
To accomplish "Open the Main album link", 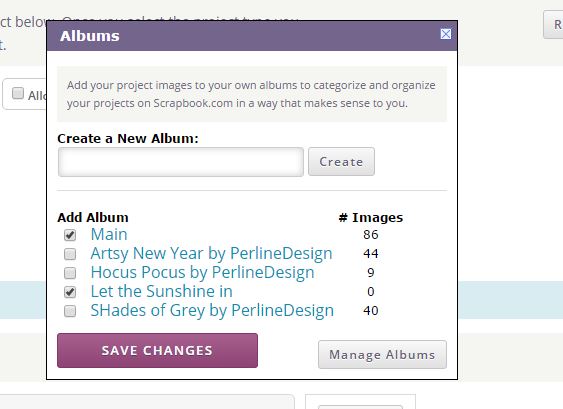I will pos(109,234).
